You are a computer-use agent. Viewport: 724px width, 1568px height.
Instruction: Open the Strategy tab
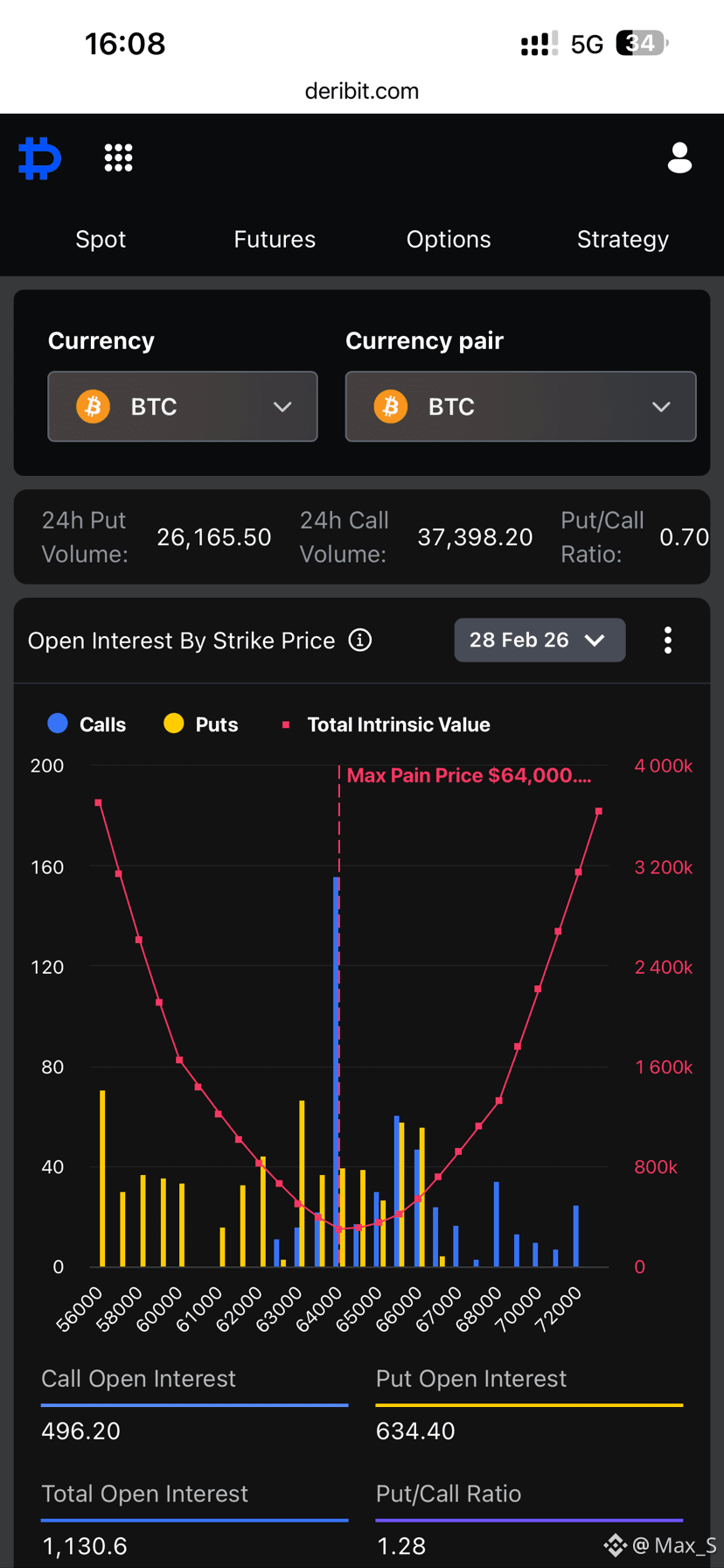[623, 240]
